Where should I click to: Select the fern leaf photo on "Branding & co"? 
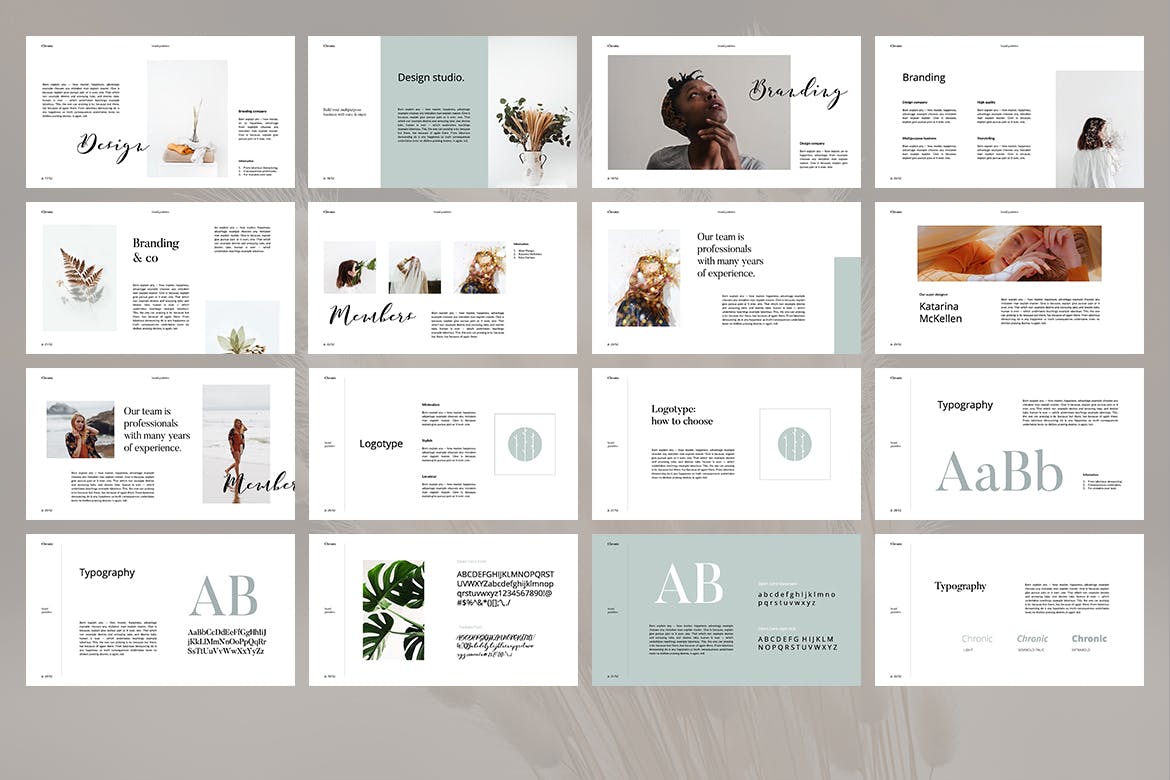click(79, 277)
